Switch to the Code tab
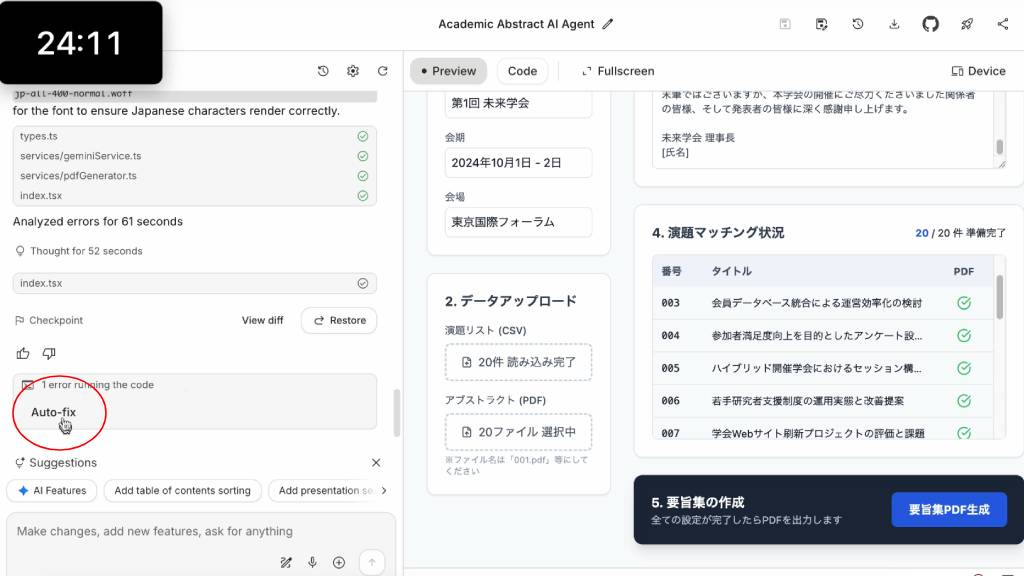Viewport: 1024px width, 576px height. pyautogui.click(x=522, y=71)
